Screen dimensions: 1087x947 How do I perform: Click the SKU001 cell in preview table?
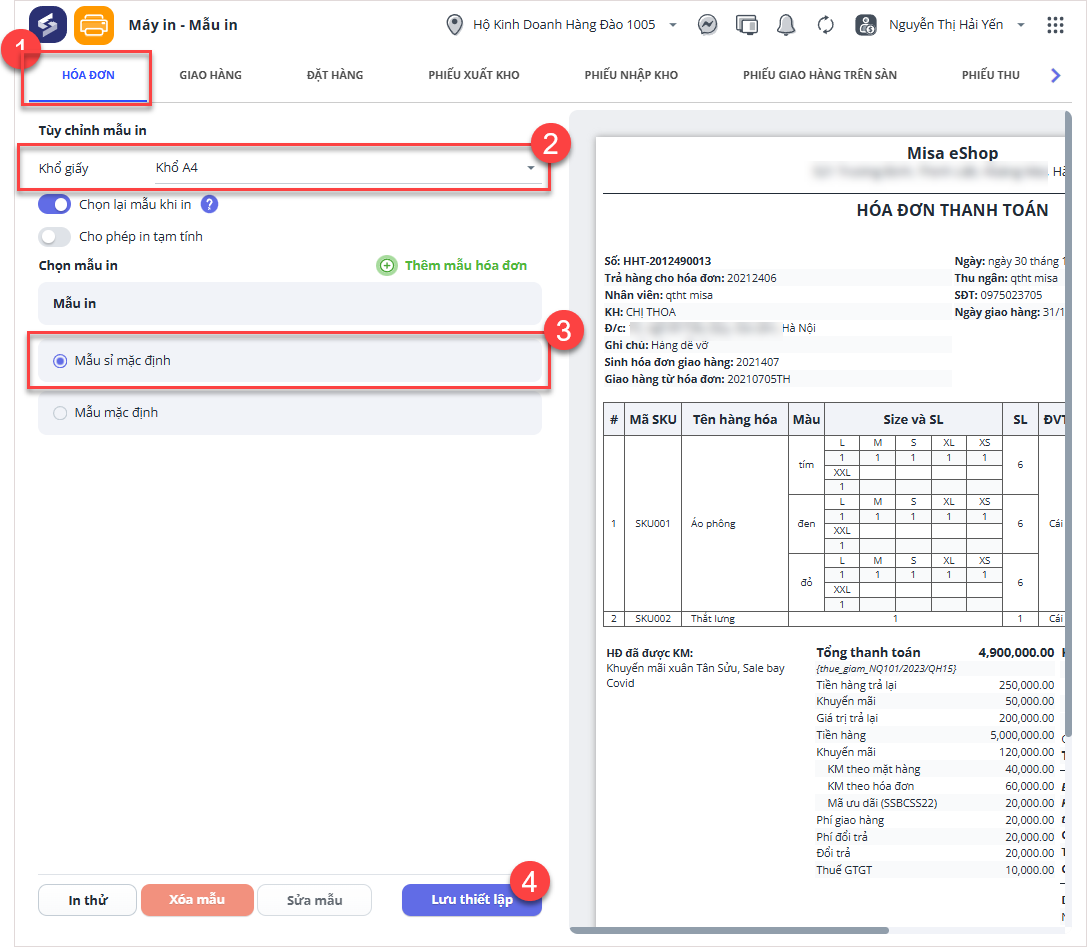pos(652,523)
